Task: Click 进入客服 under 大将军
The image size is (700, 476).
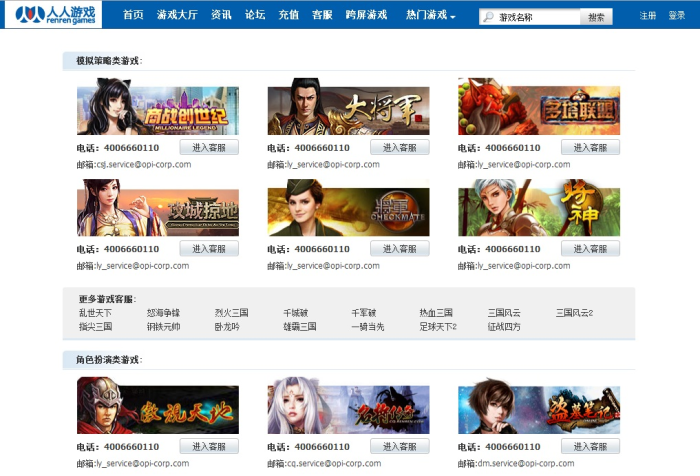Action: pos(400,147)
